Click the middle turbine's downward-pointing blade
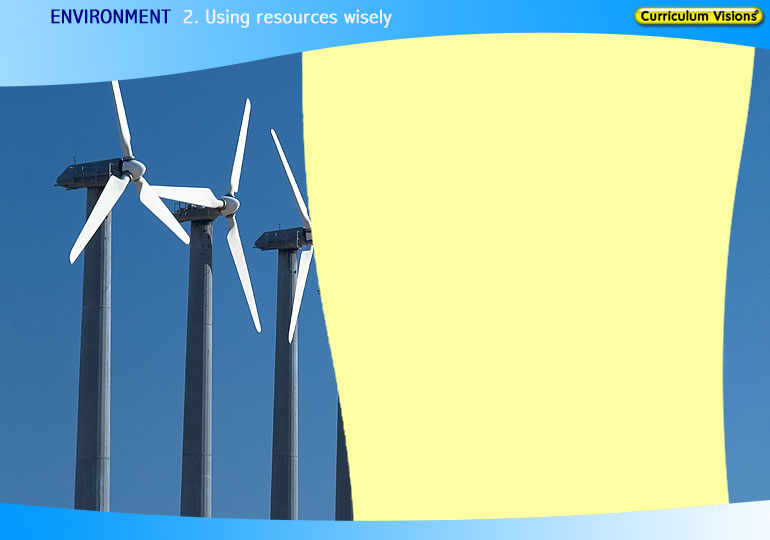The image size is (770, 540). coord(243,270)
